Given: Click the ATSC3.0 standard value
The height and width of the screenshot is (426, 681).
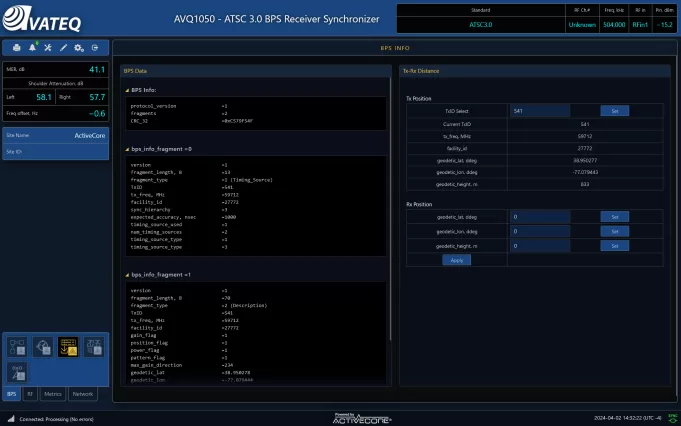Looking at the screenshot, I should [481, 25].
